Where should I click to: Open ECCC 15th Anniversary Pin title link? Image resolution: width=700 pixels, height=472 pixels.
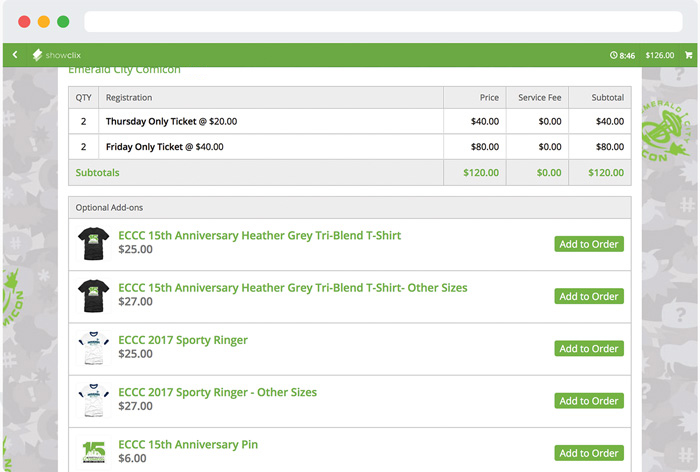pyautogui.click(x=188, y=445)
